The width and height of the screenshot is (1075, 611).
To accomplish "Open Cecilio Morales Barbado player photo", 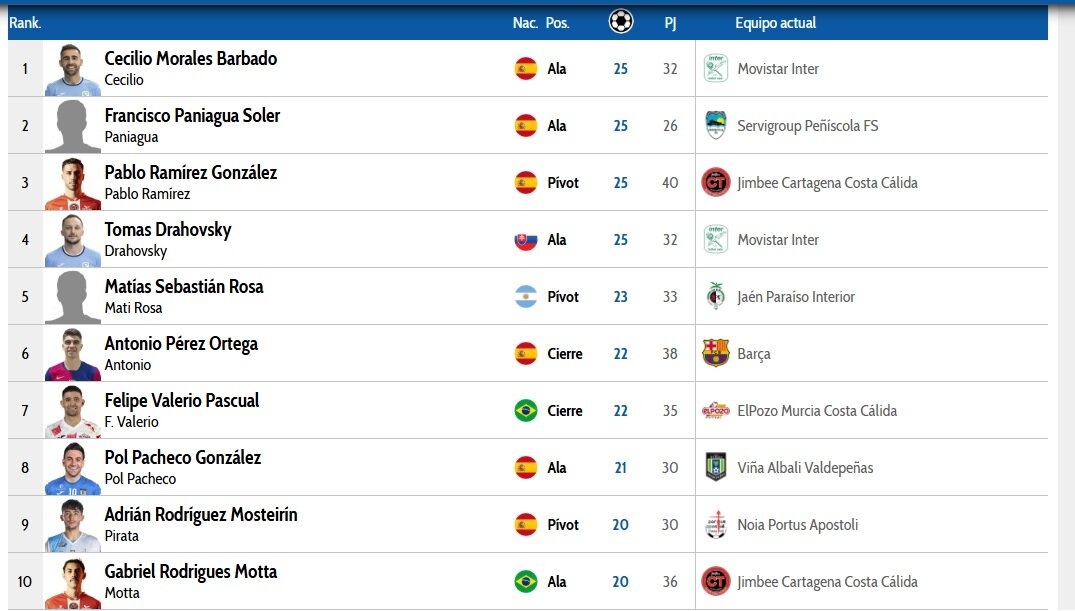I will [x=73, y=69].
